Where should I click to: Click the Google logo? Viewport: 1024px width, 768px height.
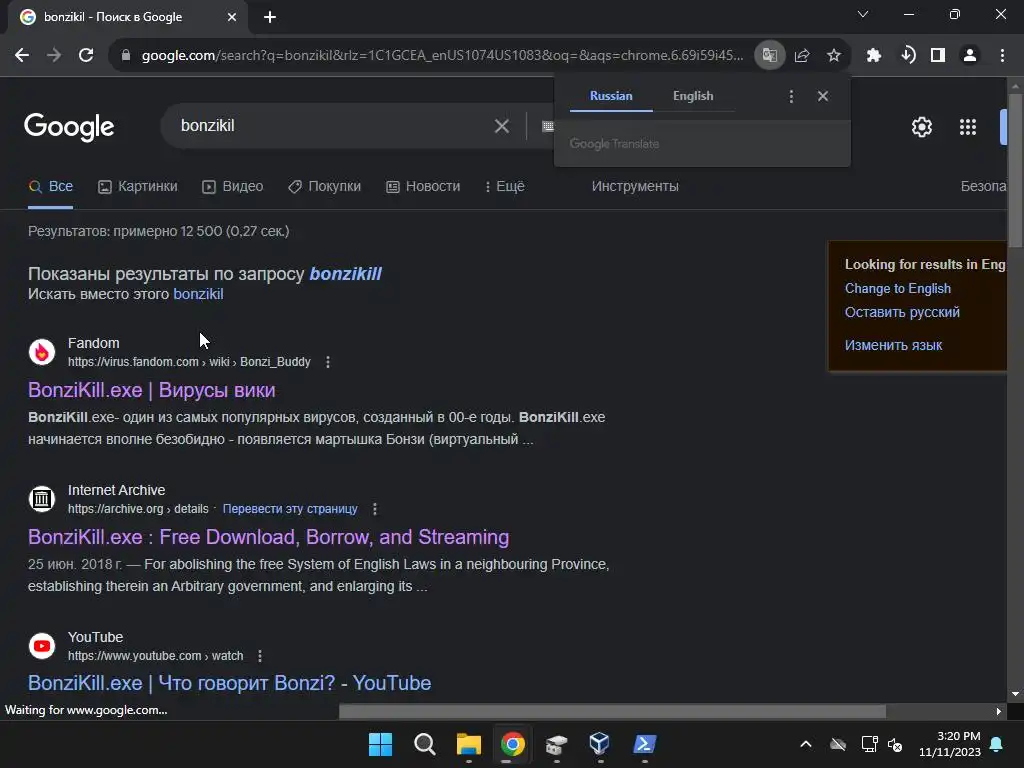click(x=69, y=127)
